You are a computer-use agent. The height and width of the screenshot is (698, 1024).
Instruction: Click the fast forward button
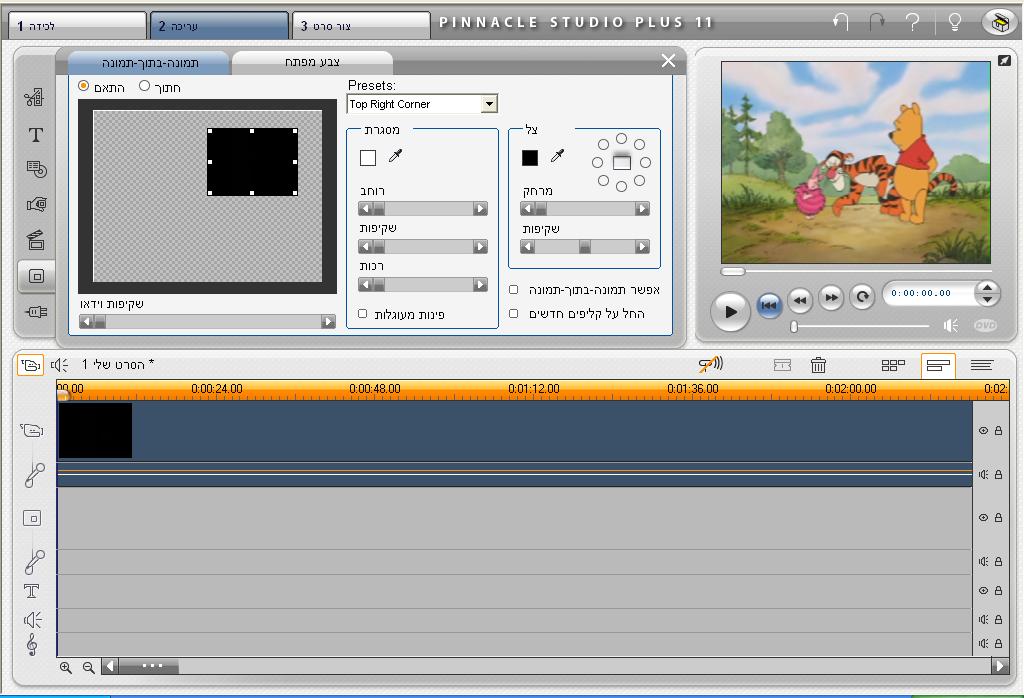pyautogui.click(x=831, y=298)
